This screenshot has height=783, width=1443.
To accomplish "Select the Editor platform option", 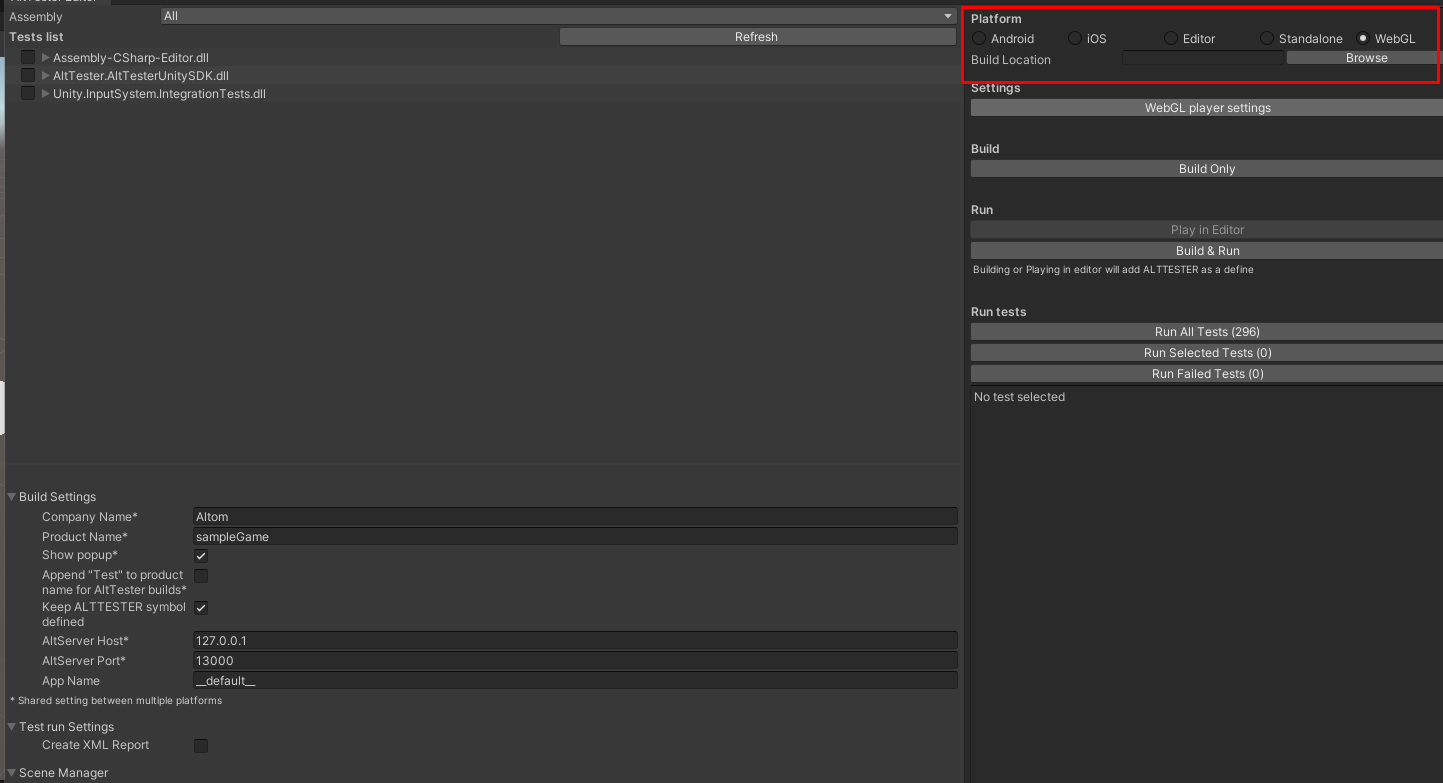I will 1169,38.
